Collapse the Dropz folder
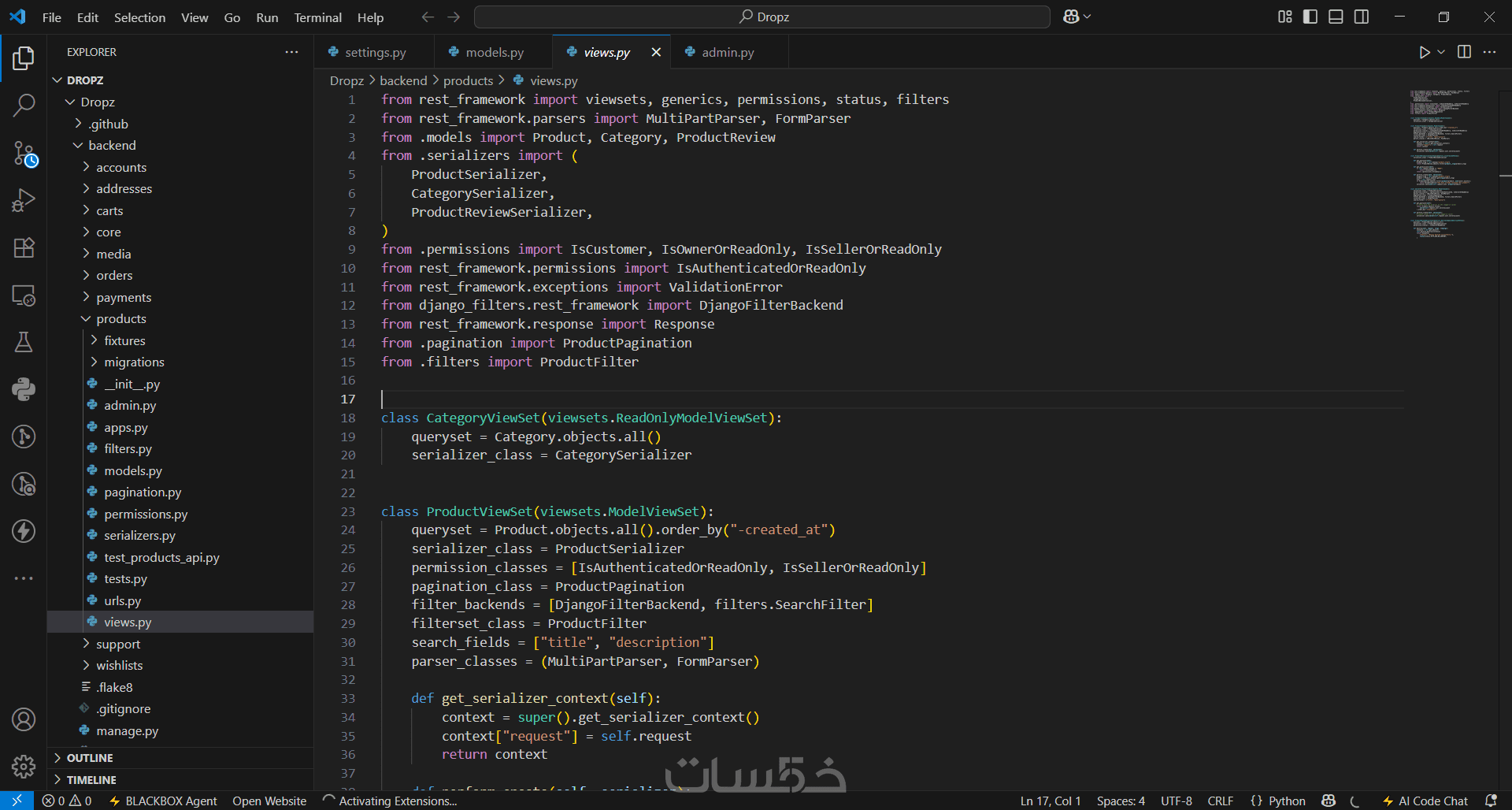The image size is (1512, 810). (180, 102)
